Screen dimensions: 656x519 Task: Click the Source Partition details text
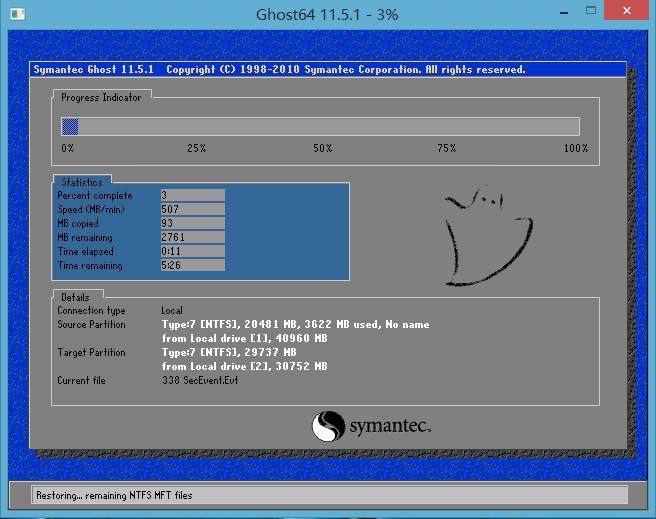coord(295,325)
